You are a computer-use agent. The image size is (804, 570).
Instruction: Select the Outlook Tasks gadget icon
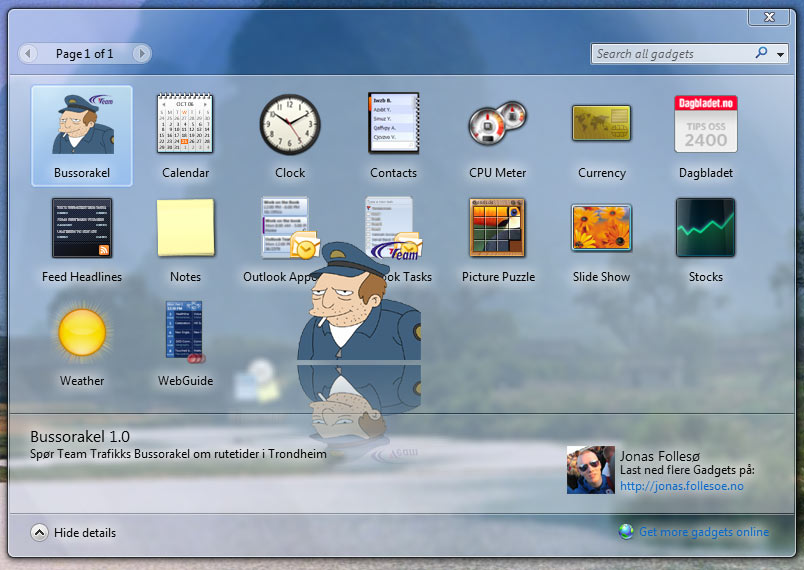point(394,228)
